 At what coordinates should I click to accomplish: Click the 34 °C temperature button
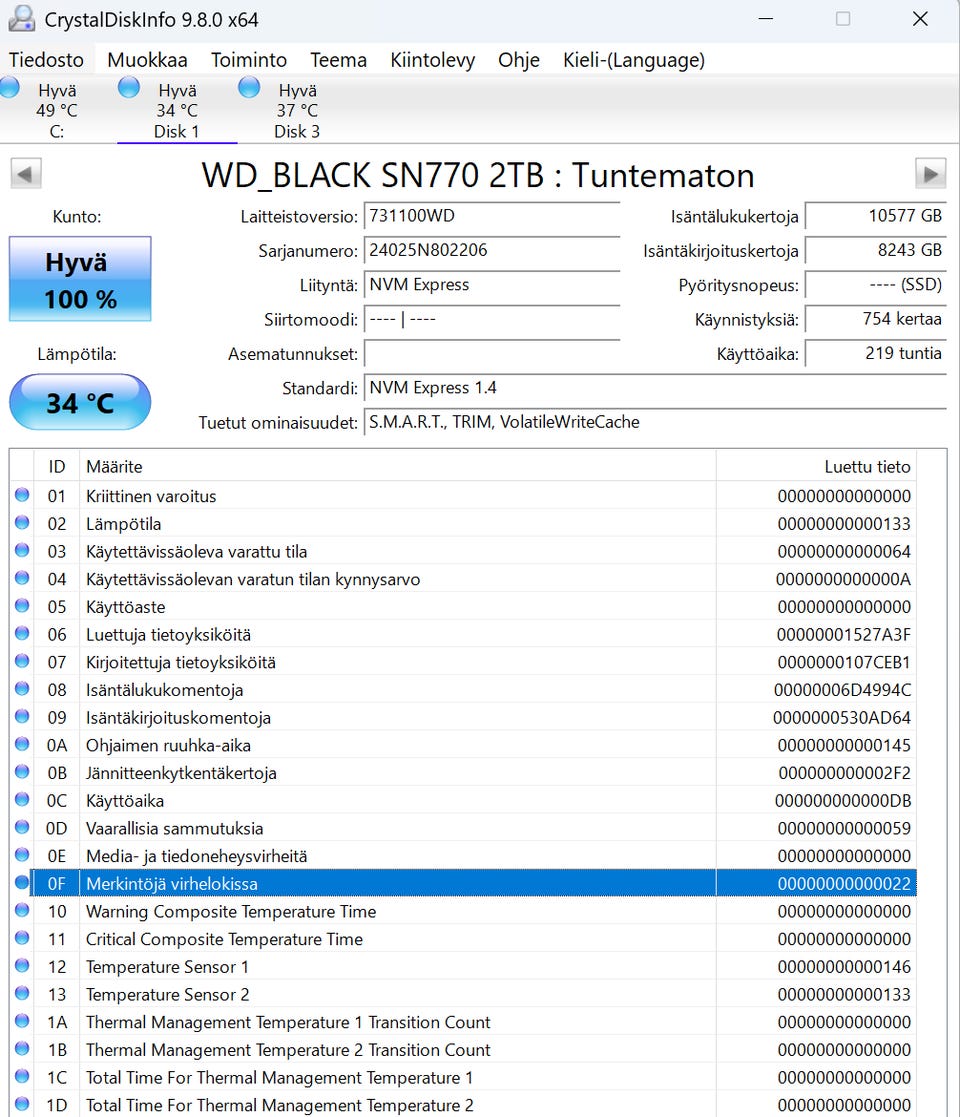point(80,402)
